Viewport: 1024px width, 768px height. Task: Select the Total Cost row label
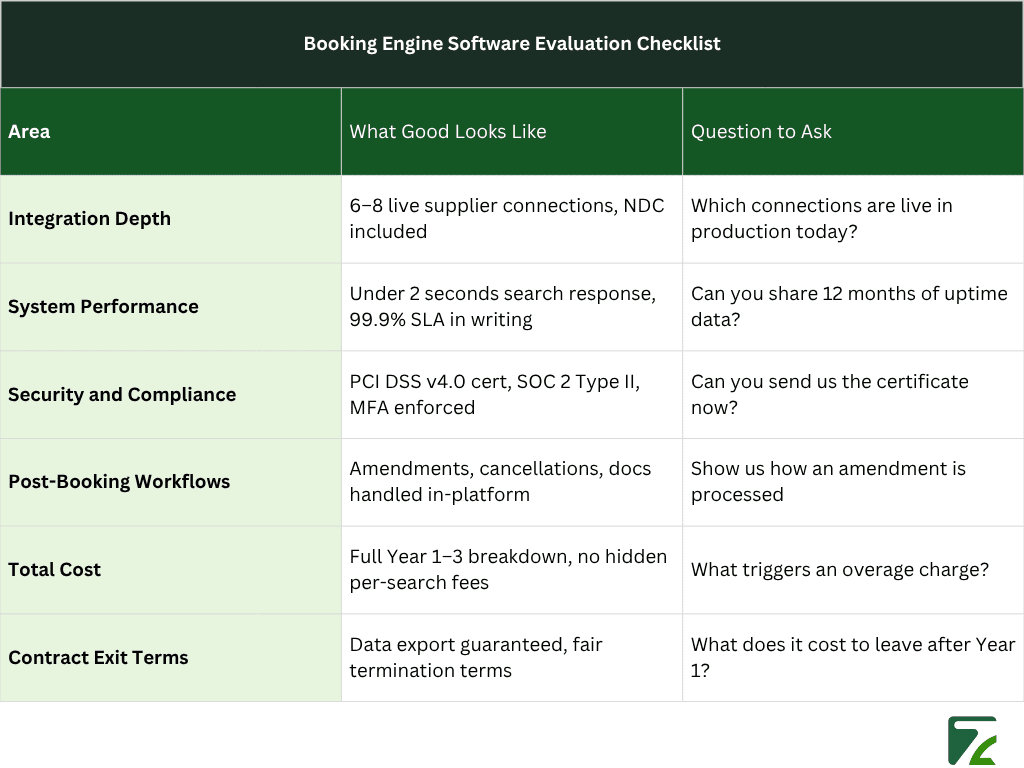54,569
